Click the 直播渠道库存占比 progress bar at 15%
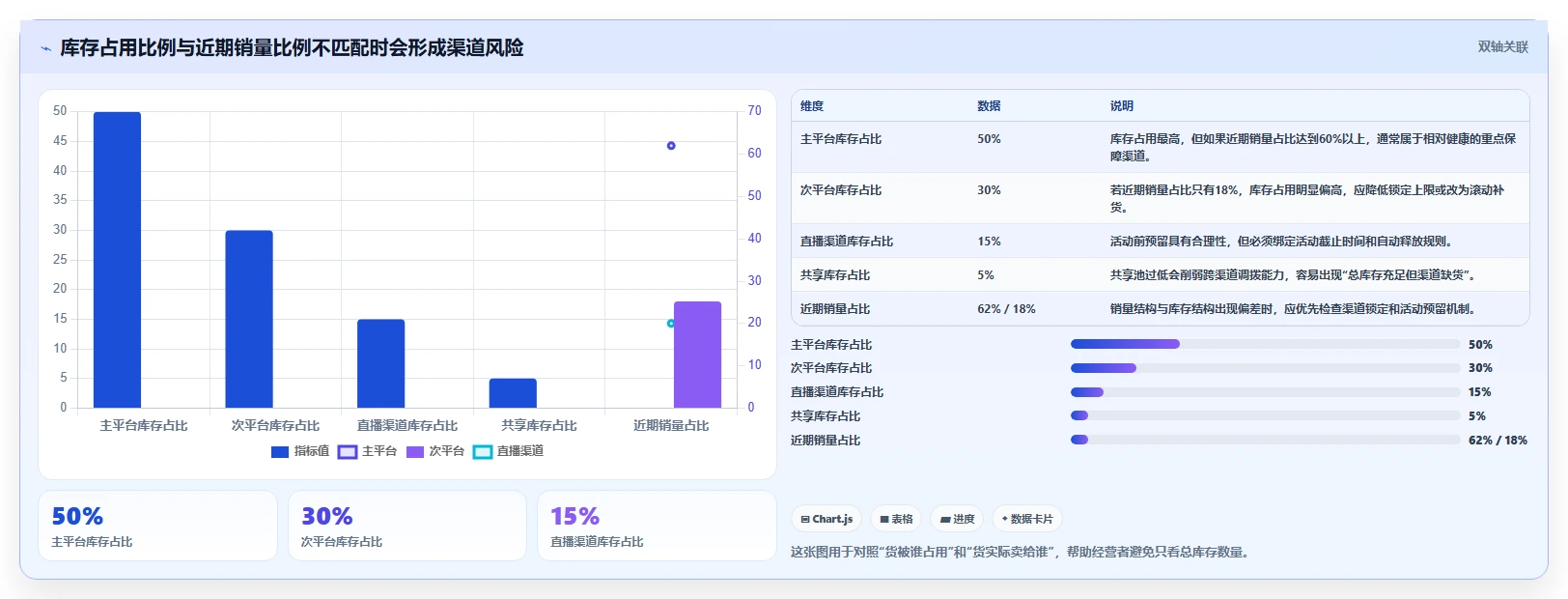 [x=1265, y=392]
